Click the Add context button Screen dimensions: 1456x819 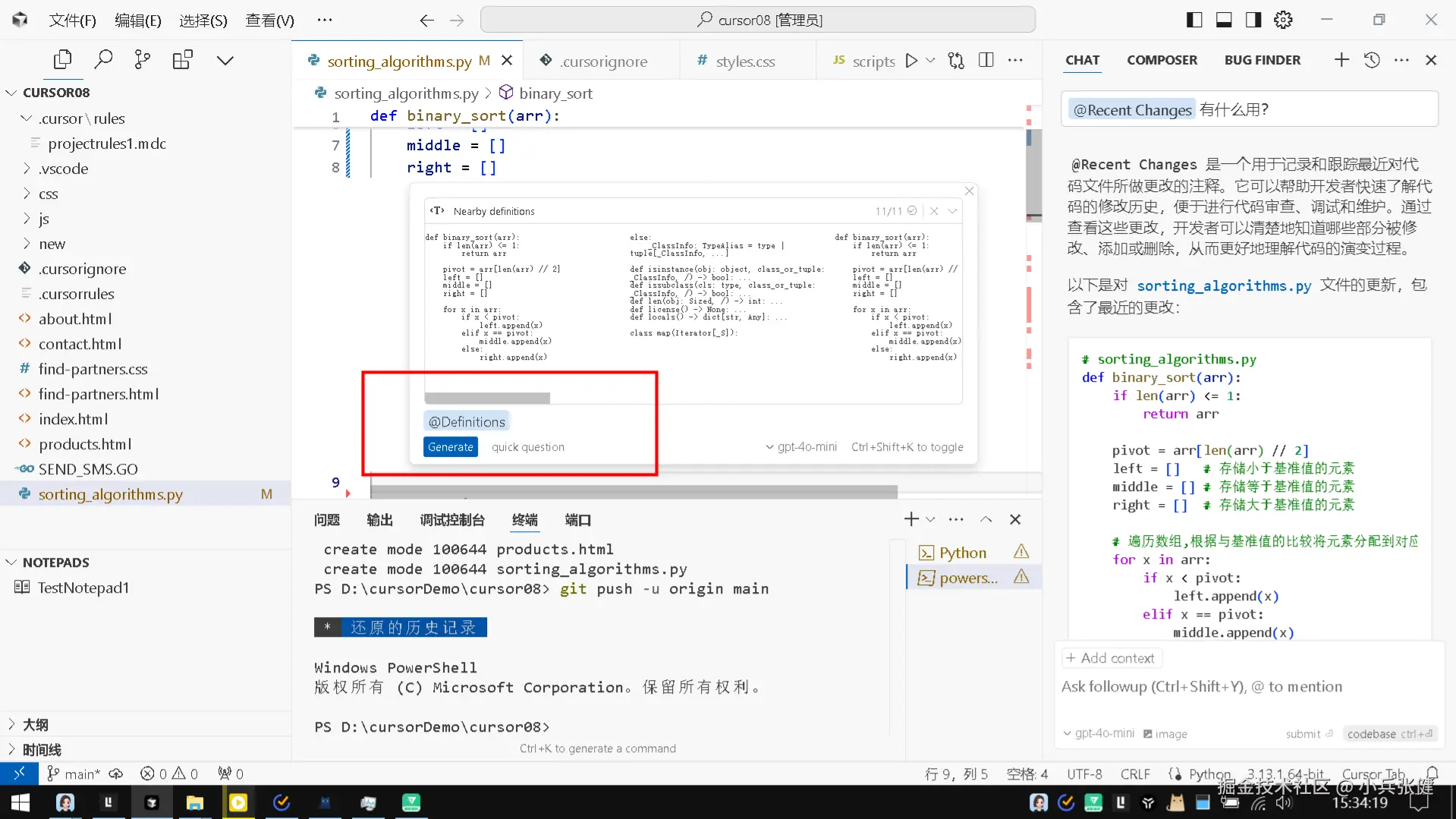pos(1111,658)
